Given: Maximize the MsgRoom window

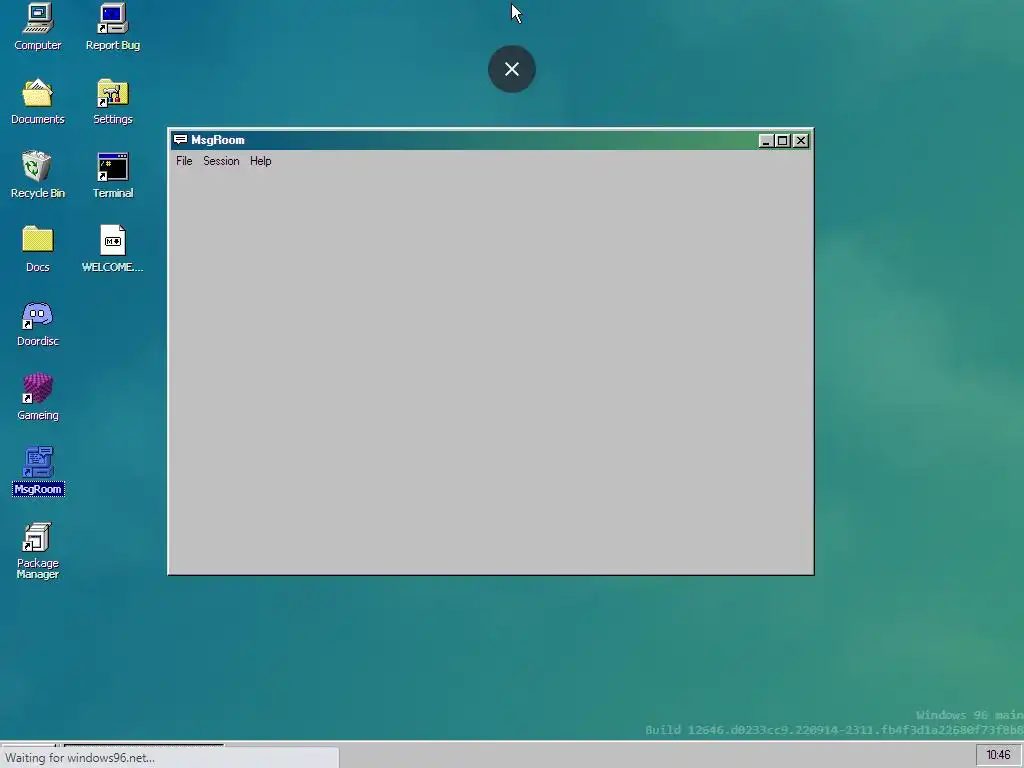Looking at the screenshot, I should point(782,140).
